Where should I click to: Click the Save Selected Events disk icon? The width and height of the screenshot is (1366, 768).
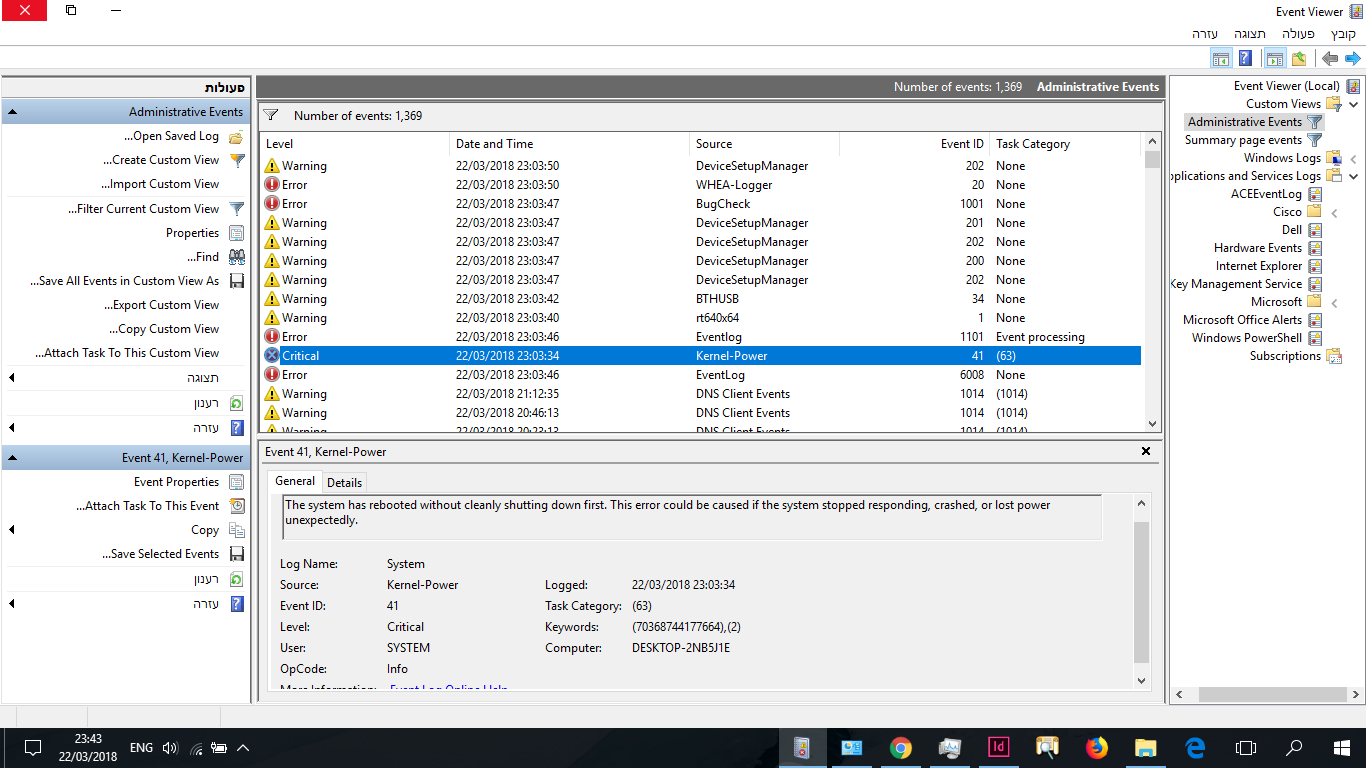(x=237, y=554)
